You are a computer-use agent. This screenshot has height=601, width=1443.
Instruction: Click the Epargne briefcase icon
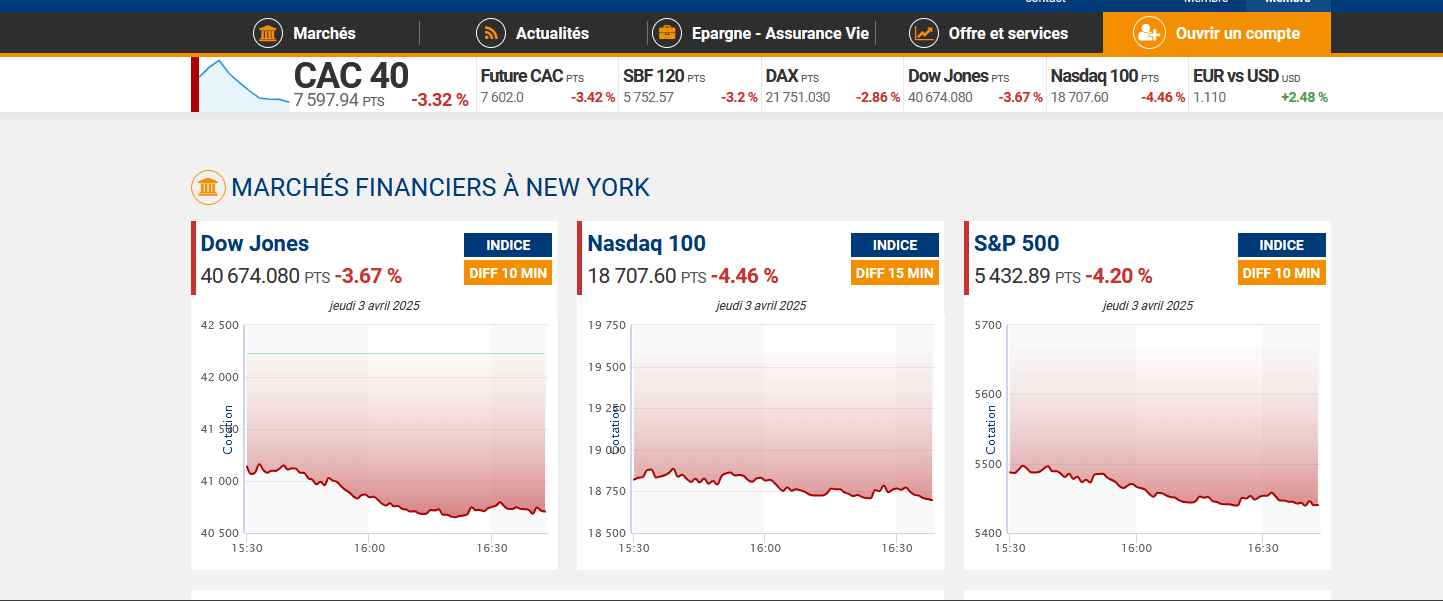coord(666,33)
